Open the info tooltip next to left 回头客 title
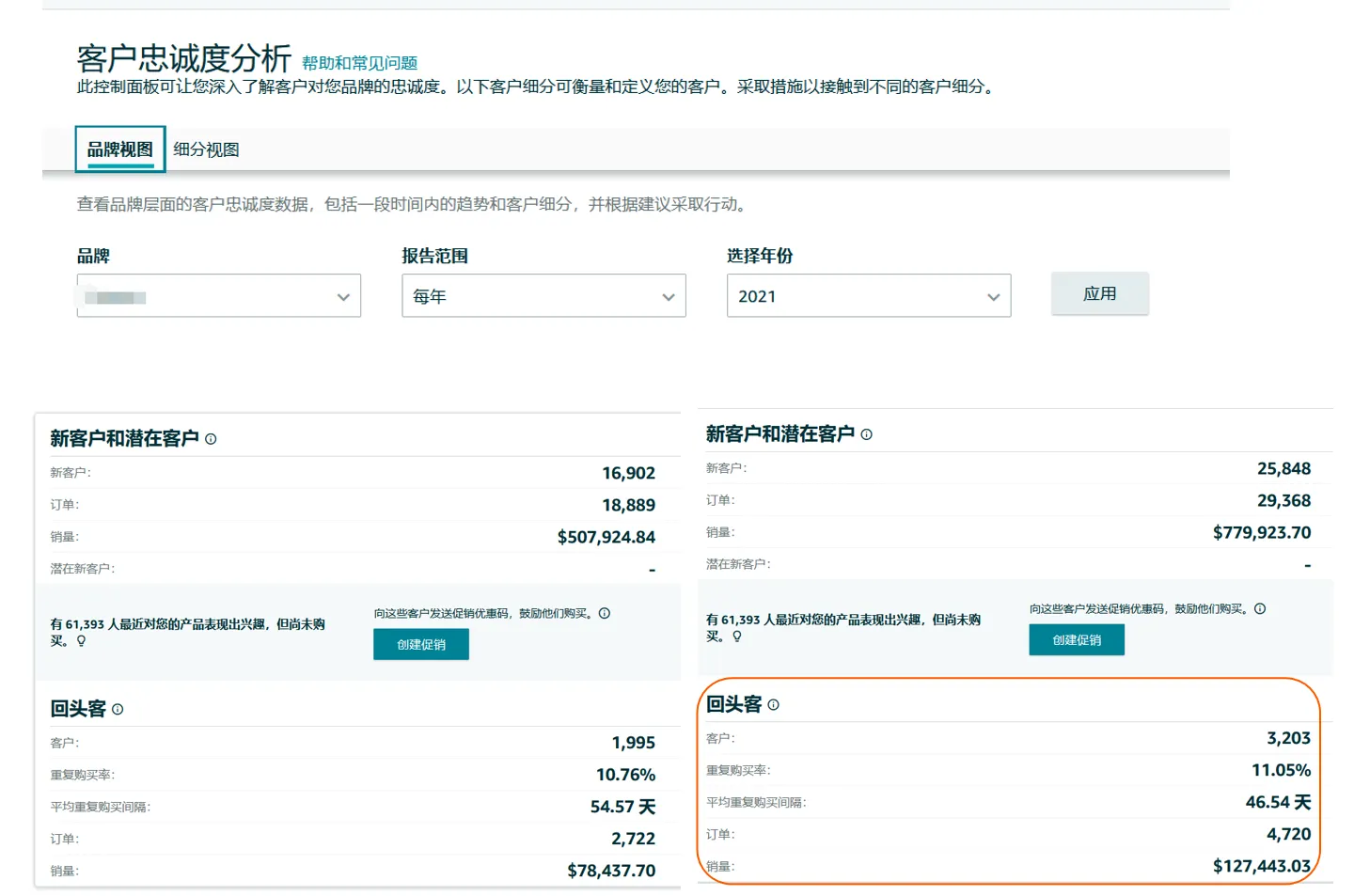Image resolution: width=1354 pixels, height=896 pixels. pos(117,710)
